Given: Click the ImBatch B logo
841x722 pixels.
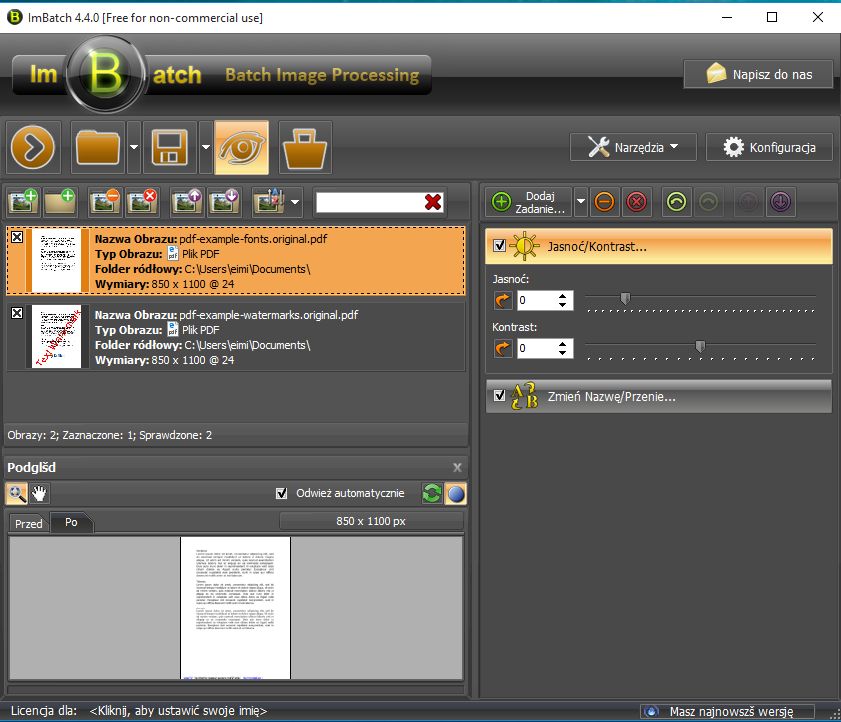Looking at the screenshot, I should [106, 74].
